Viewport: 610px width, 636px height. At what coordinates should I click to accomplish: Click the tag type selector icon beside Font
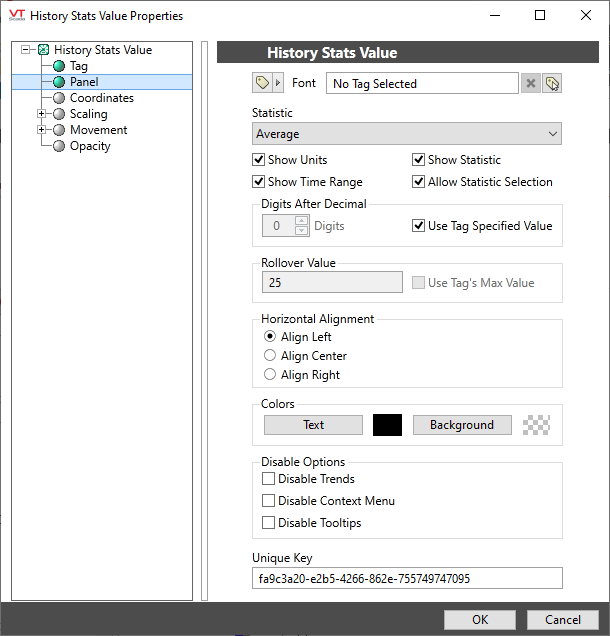click(x=263, y=83)
